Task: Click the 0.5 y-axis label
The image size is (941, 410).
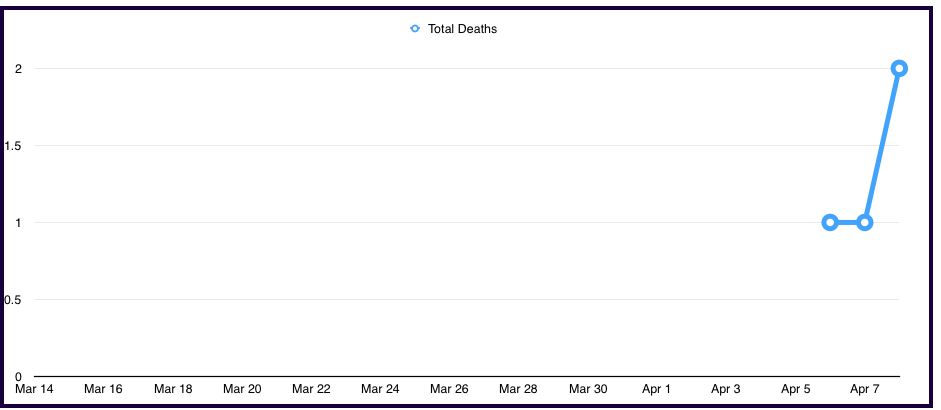Action: [x=13, y=299]
